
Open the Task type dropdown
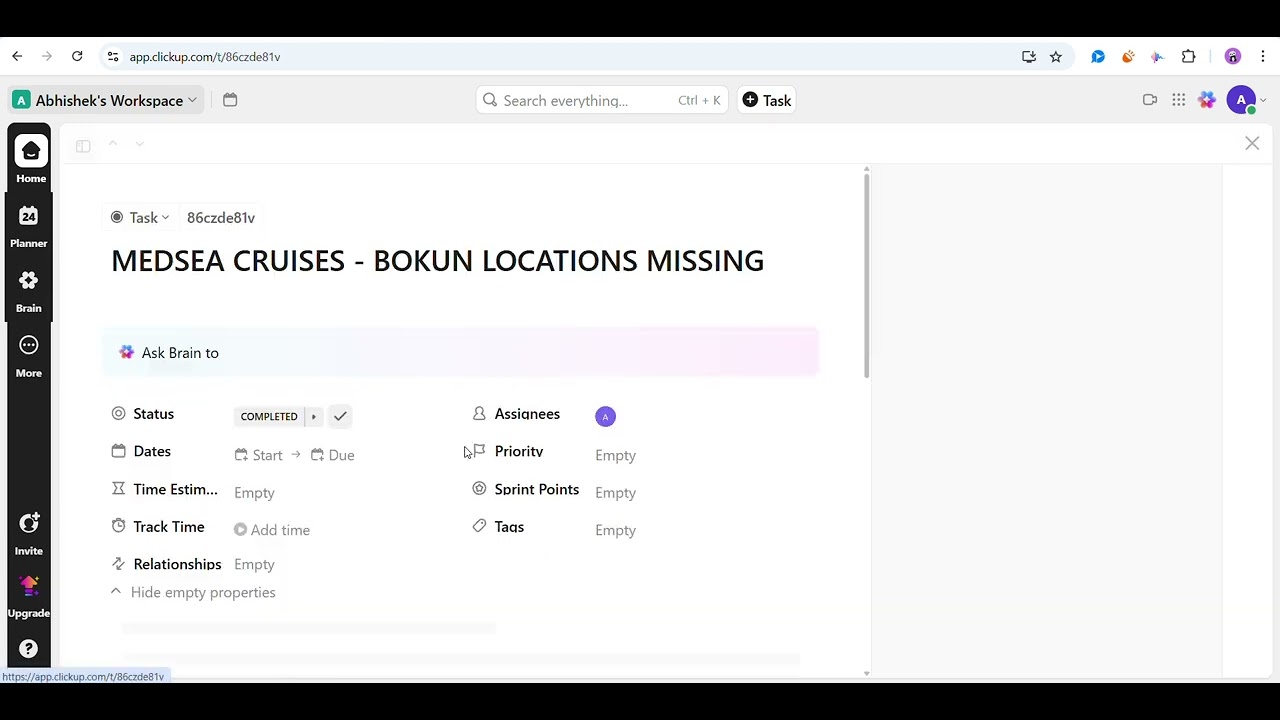click(141, 217)
